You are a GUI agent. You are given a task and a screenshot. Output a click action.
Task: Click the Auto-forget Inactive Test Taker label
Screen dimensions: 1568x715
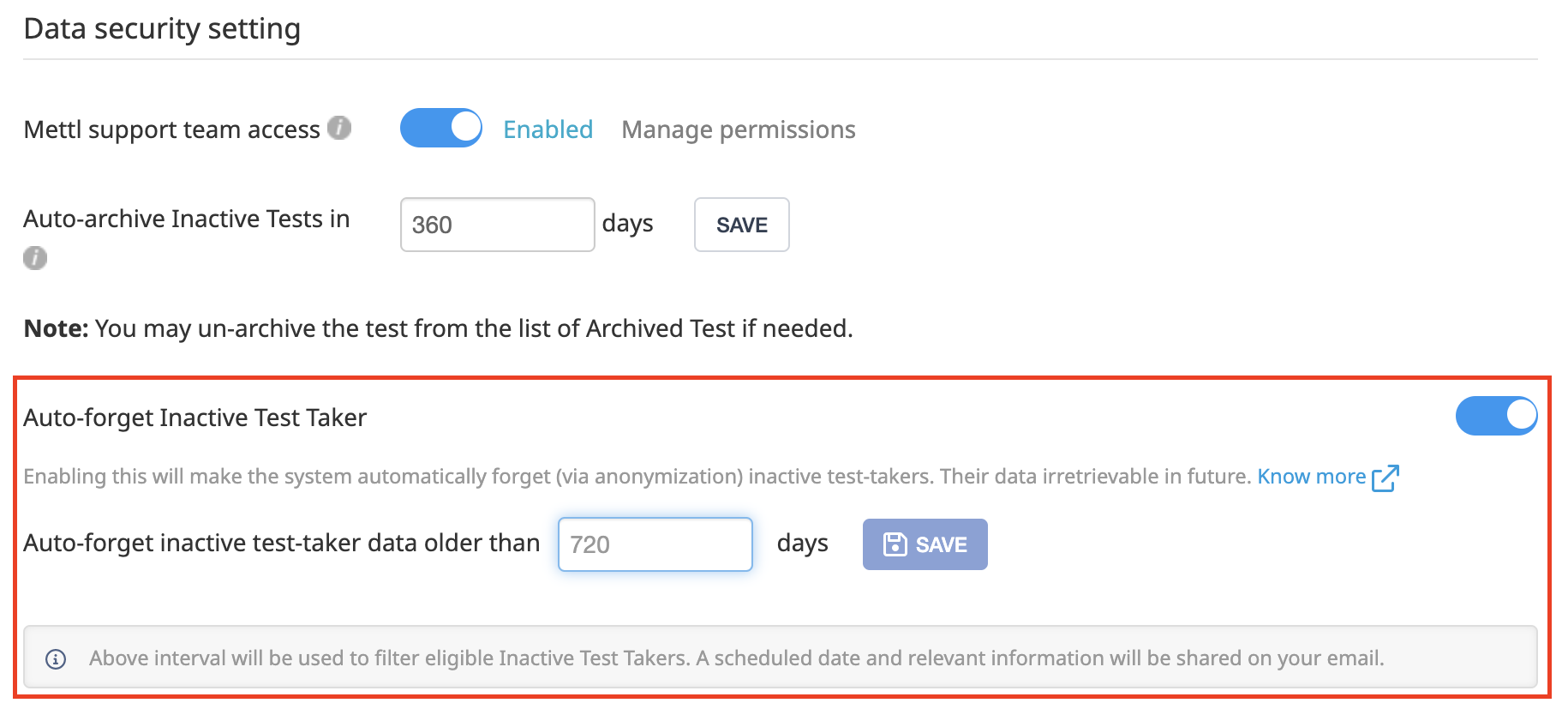coord(195,418)
